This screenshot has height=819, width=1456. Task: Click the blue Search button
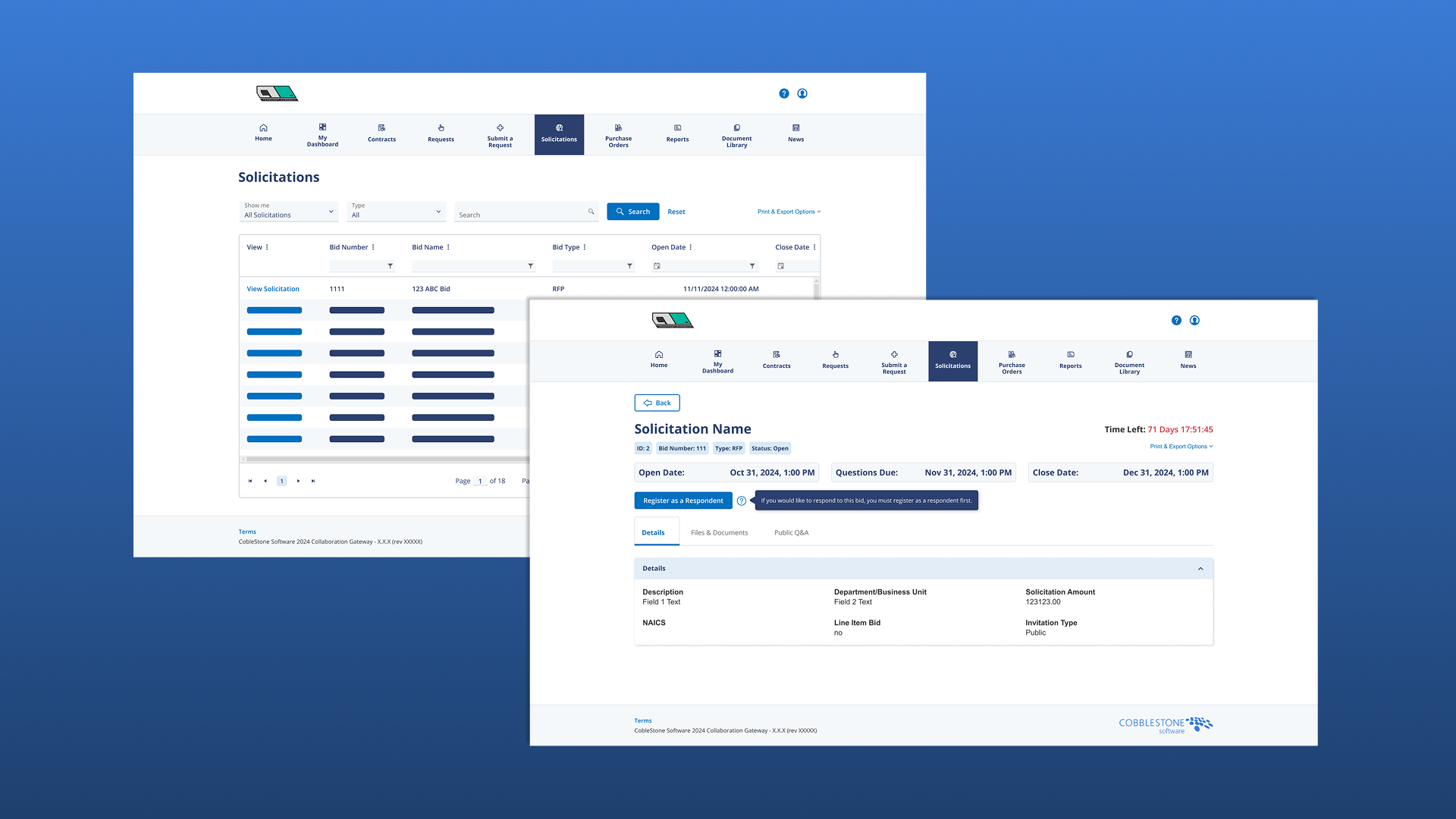tap(632, 212)
